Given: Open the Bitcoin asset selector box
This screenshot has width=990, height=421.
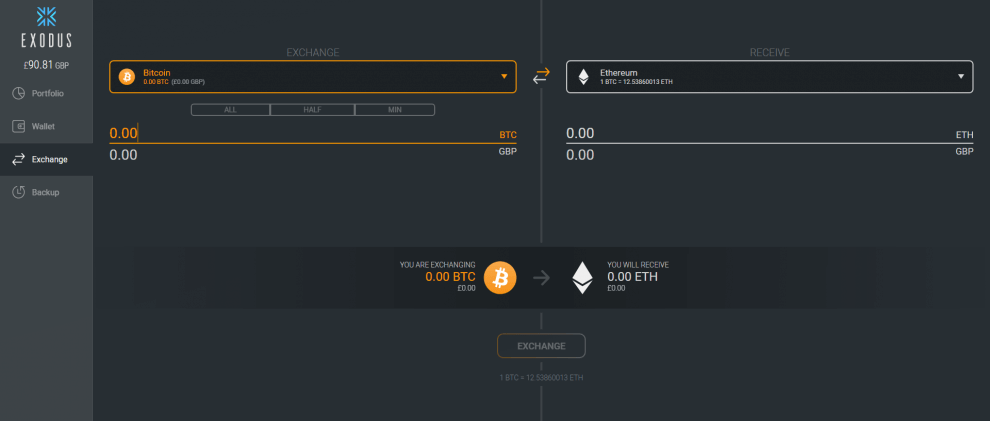Looking at the screenshot, I should tap(313, 76).
